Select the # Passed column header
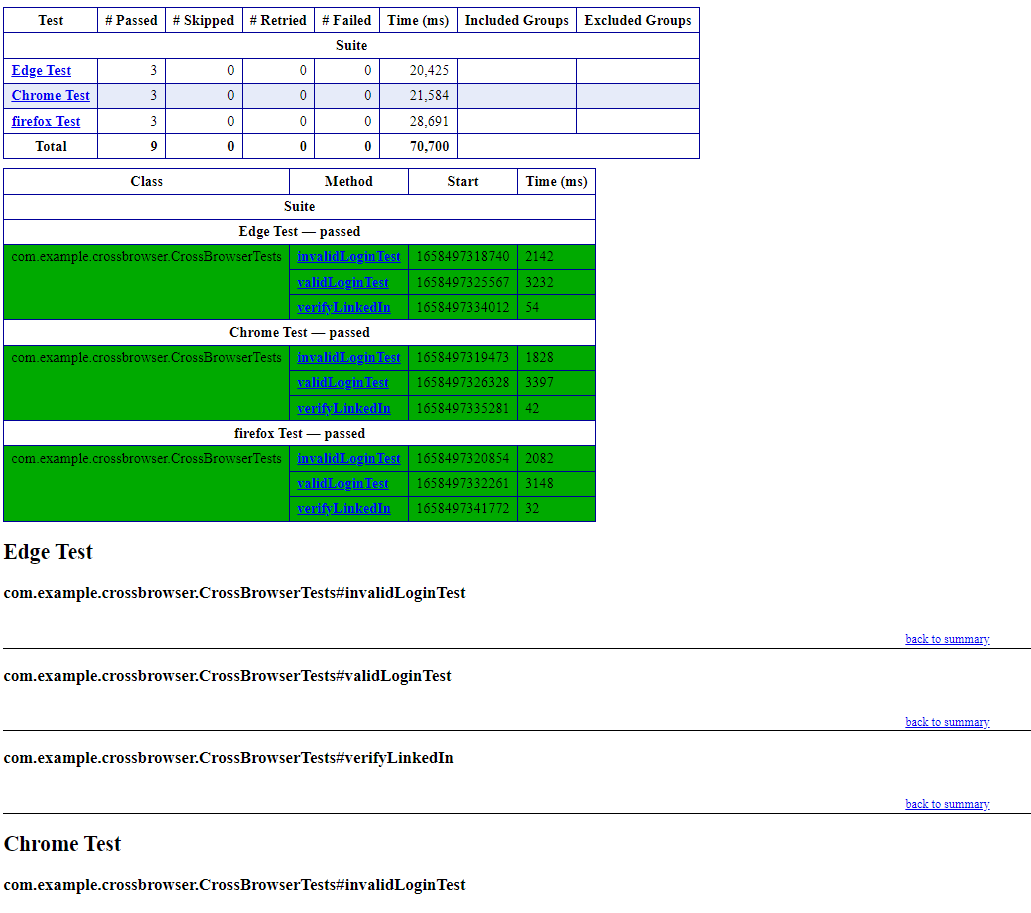Viewport: 1031px width, 913px height. pyautogui.click(x=130, y=19)
